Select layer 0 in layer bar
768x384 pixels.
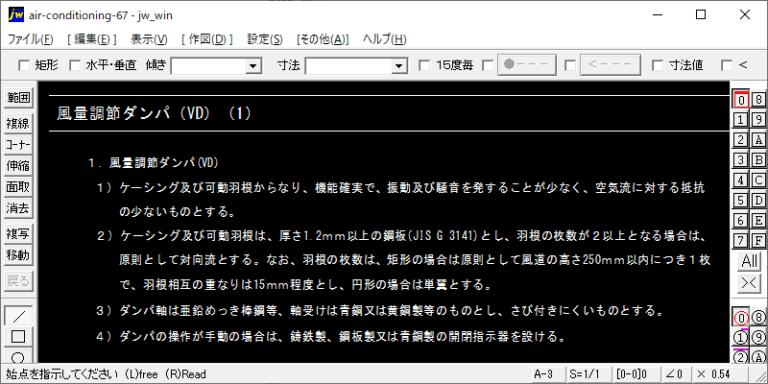[741, 99]
